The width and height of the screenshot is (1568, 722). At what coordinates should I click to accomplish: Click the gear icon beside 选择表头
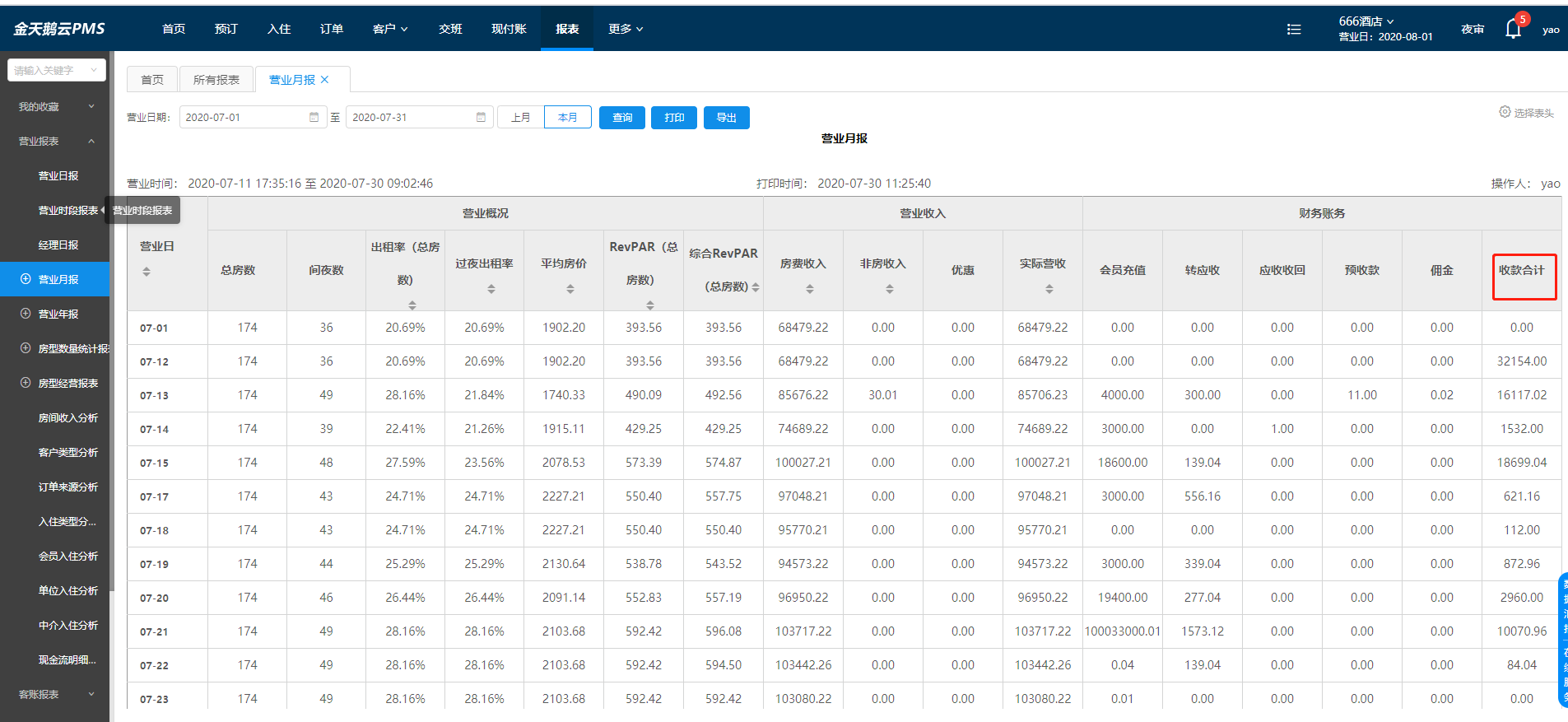click(1505, 112)
